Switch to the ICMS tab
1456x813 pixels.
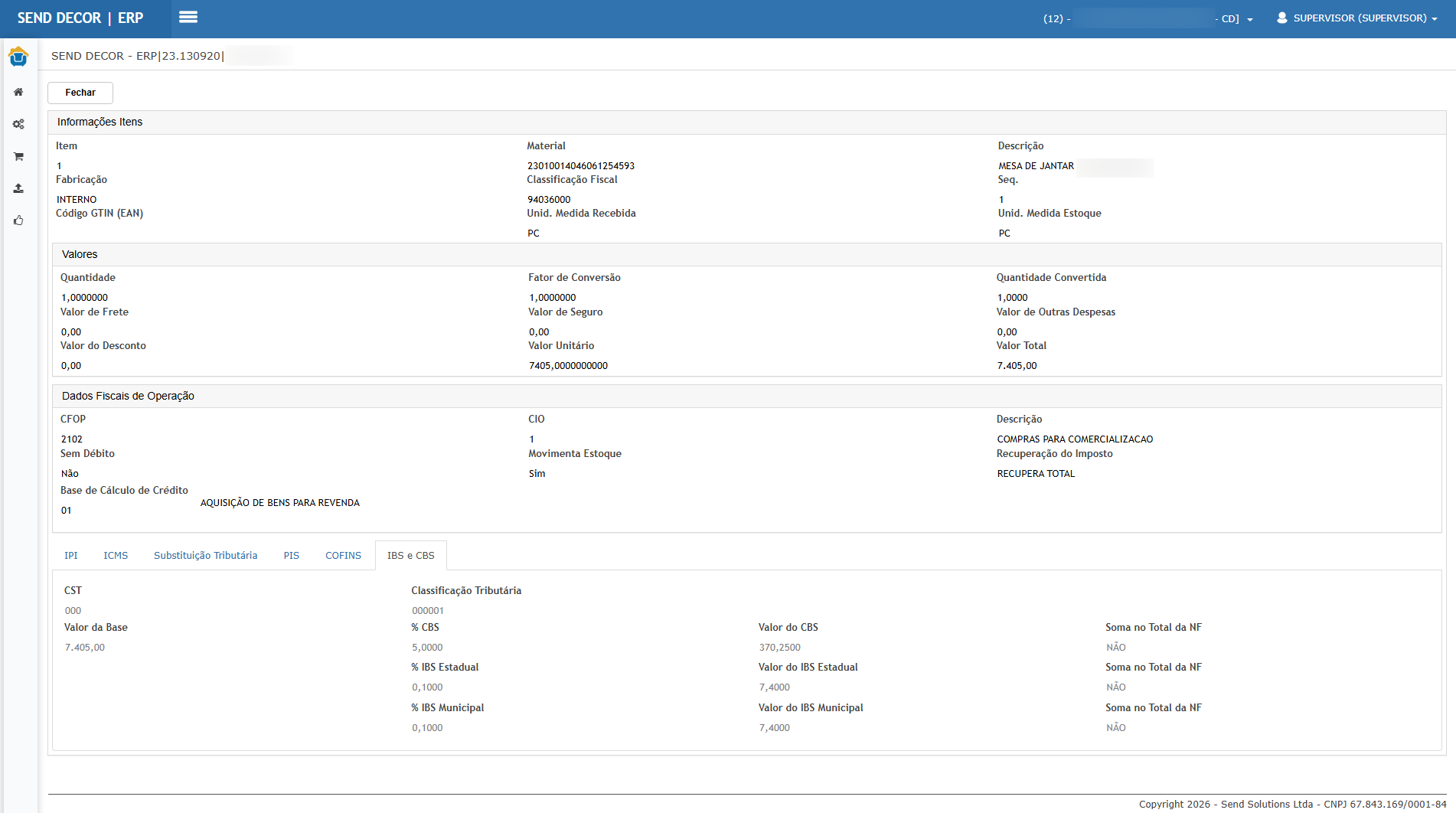point(116,556)
